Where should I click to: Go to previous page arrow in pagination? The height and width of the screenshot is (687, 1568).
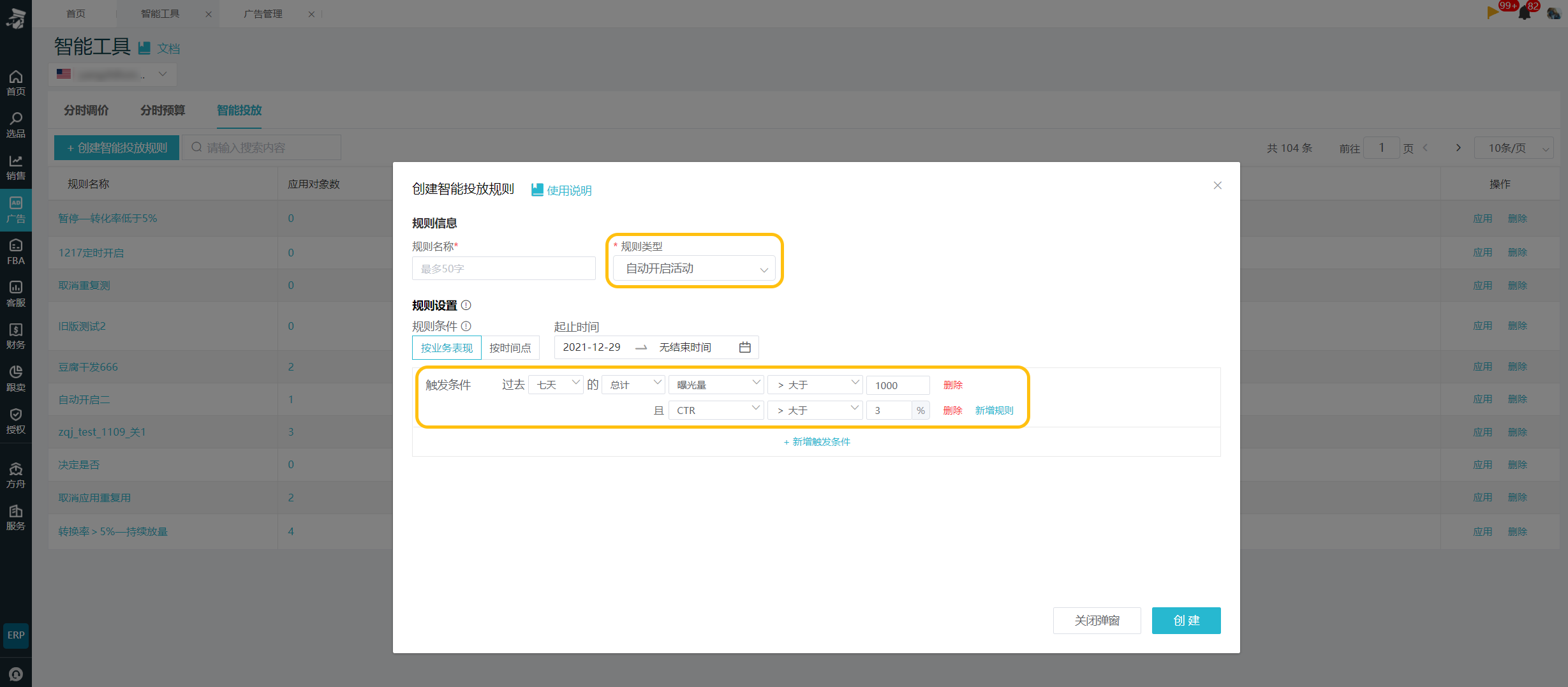[x=1425, y=148]
